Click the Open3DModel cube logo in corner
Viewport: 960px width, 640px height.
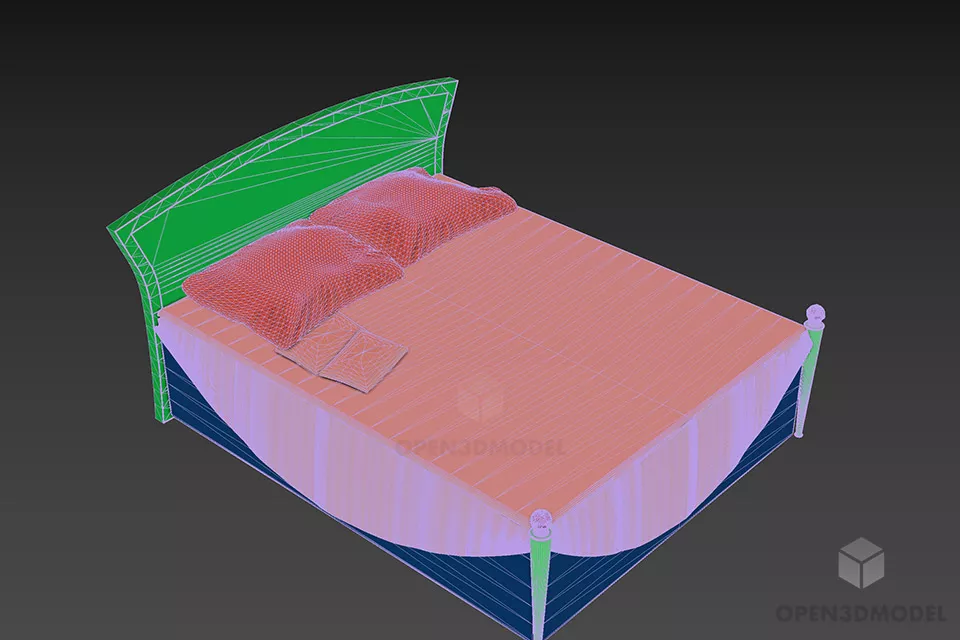point(860,562)
